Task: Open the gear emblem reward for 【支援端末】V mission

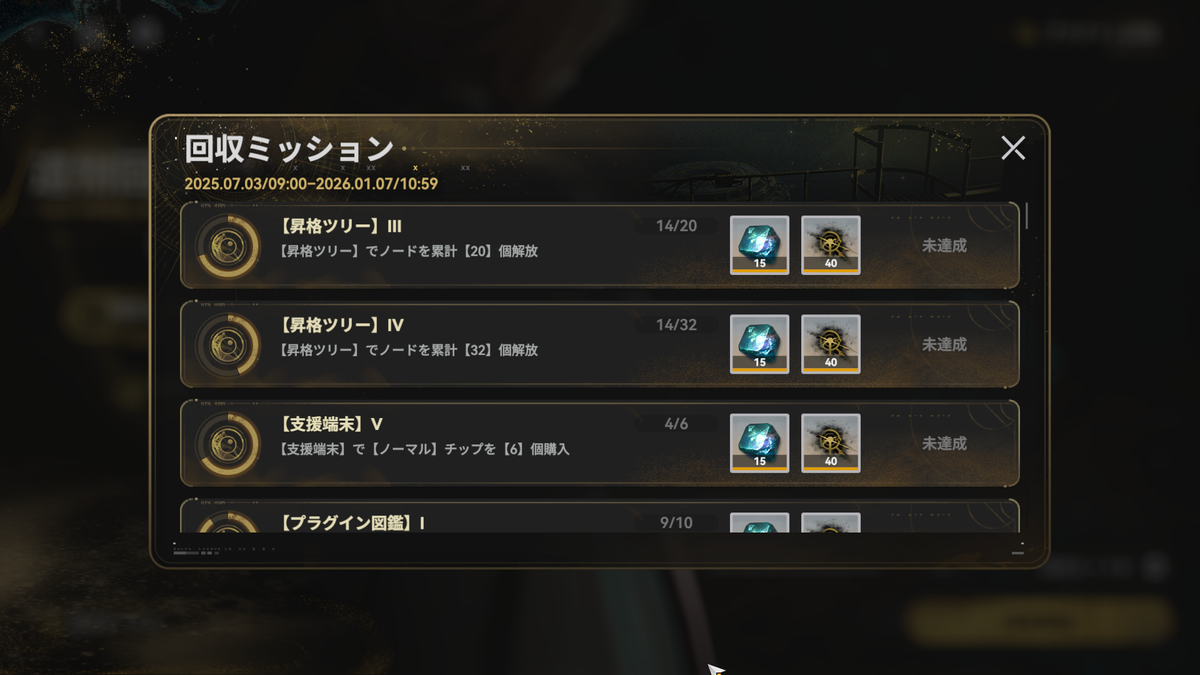Action: point(831,443)
